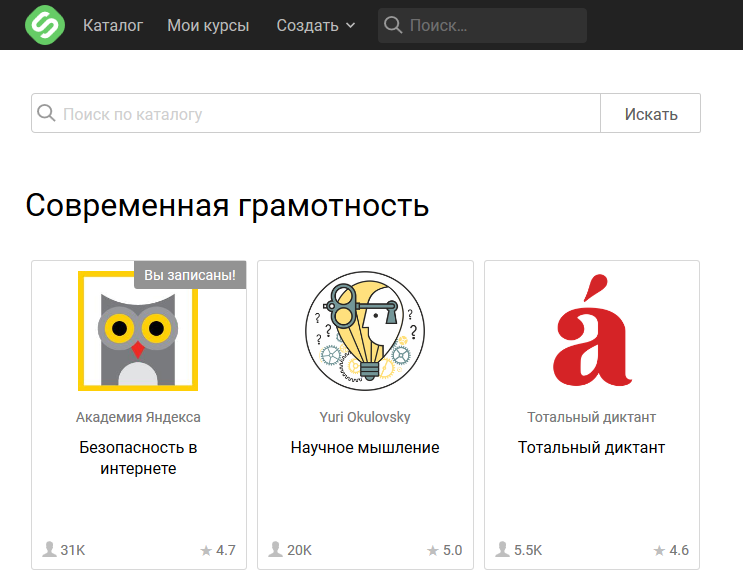Click the magnifier icon in top search

pyautogui.click(x=393, y=25)
